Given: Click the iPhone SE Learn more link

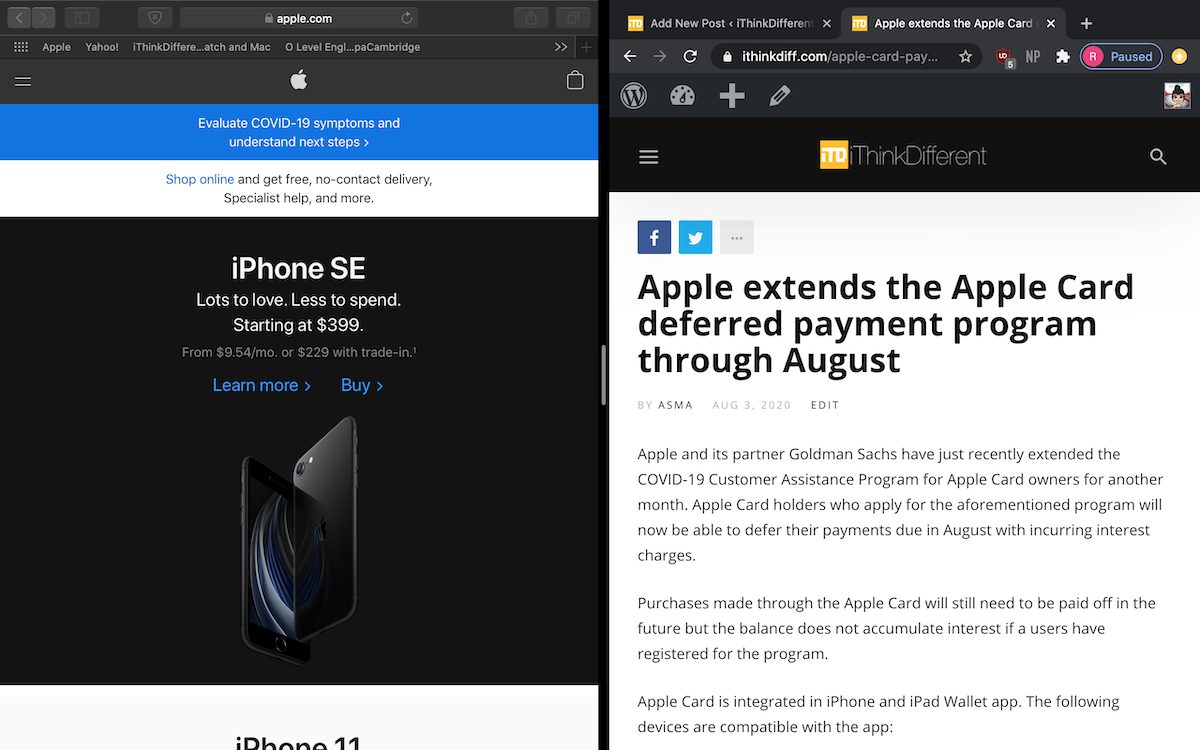Looking at the screenshot, I should click(261, 385).
